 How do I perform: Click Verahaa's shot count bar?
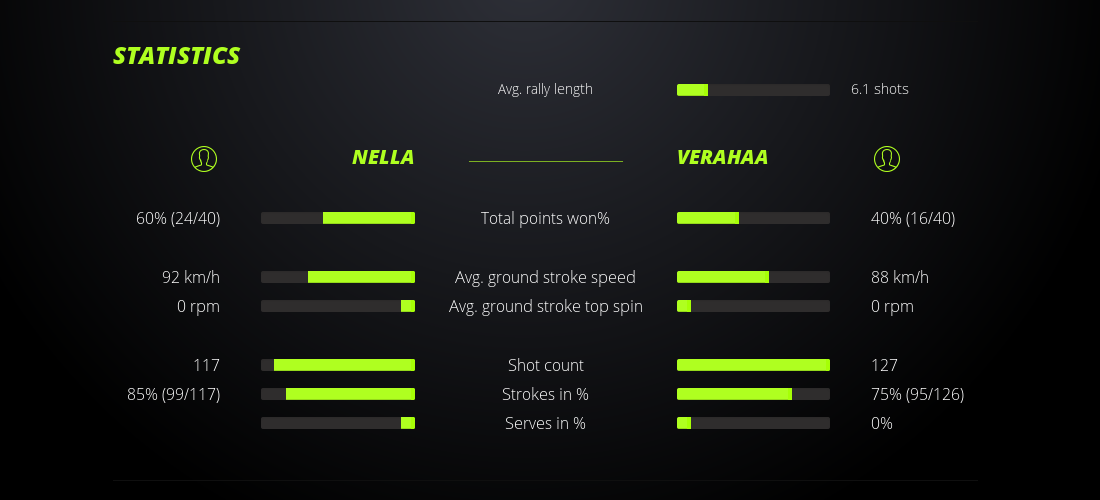pyautogui.click(x=753, y=365)
